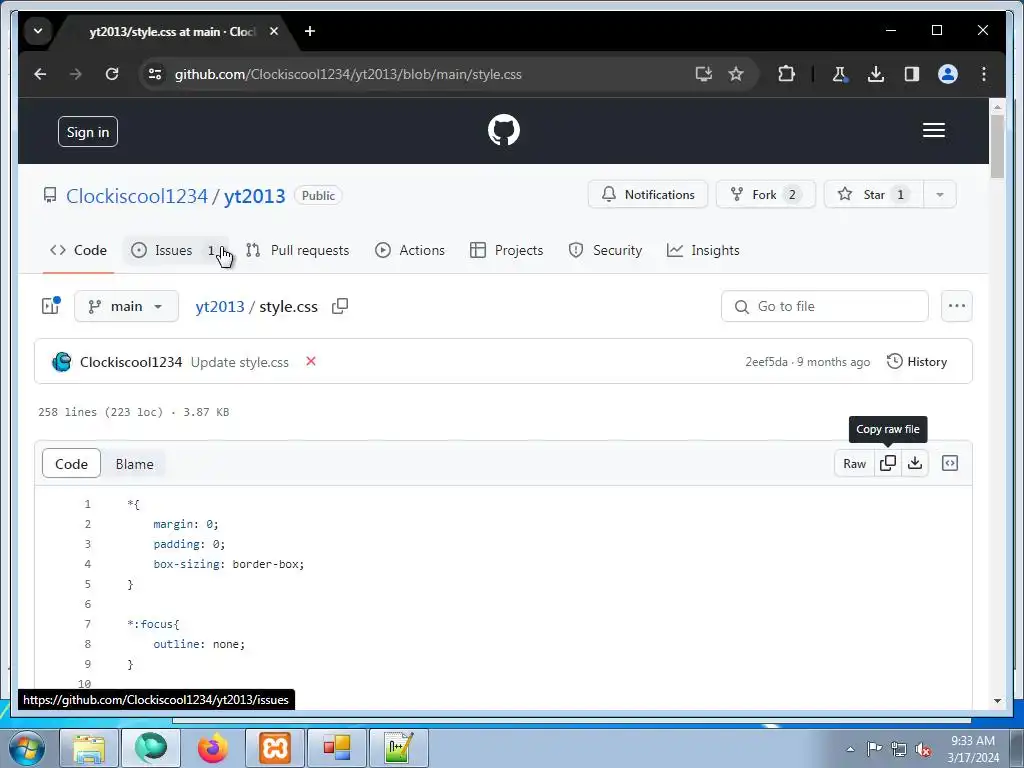Switch to the Actions tab
1024x768 pixels.
click(x=410, y=250)
